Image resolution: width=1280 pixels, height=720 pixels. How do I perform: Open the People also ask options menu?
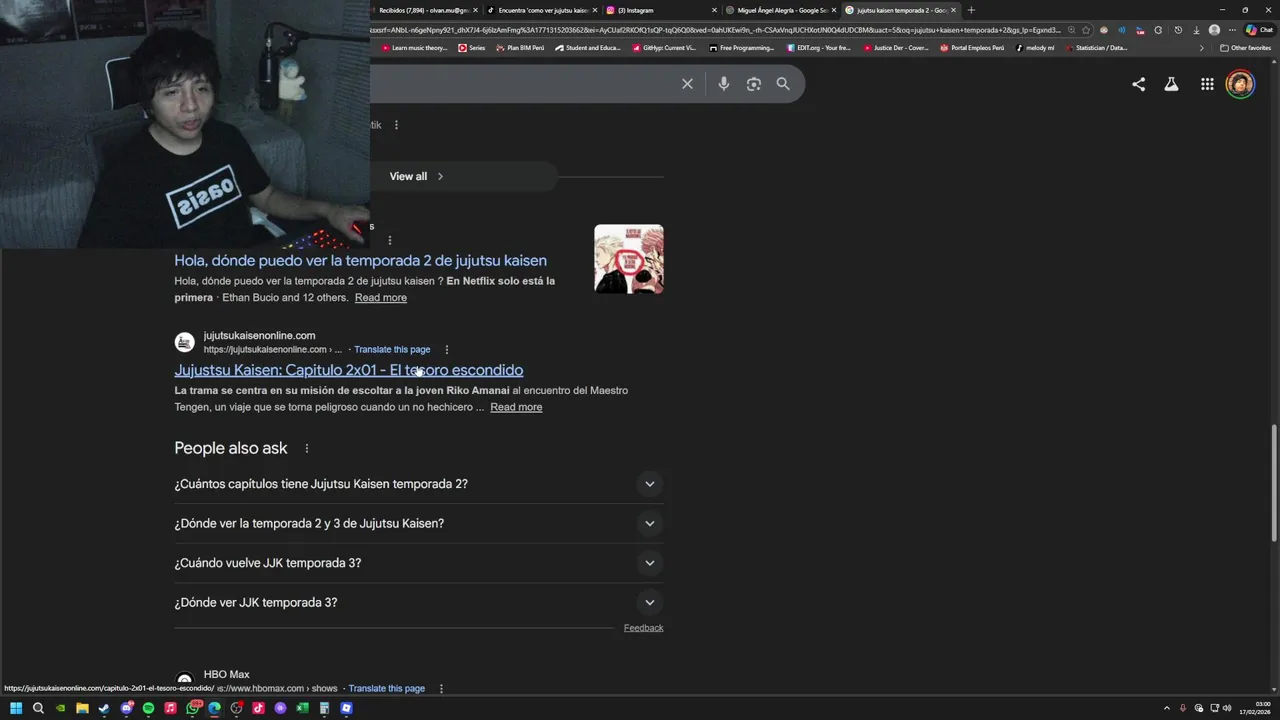point(307,448)
